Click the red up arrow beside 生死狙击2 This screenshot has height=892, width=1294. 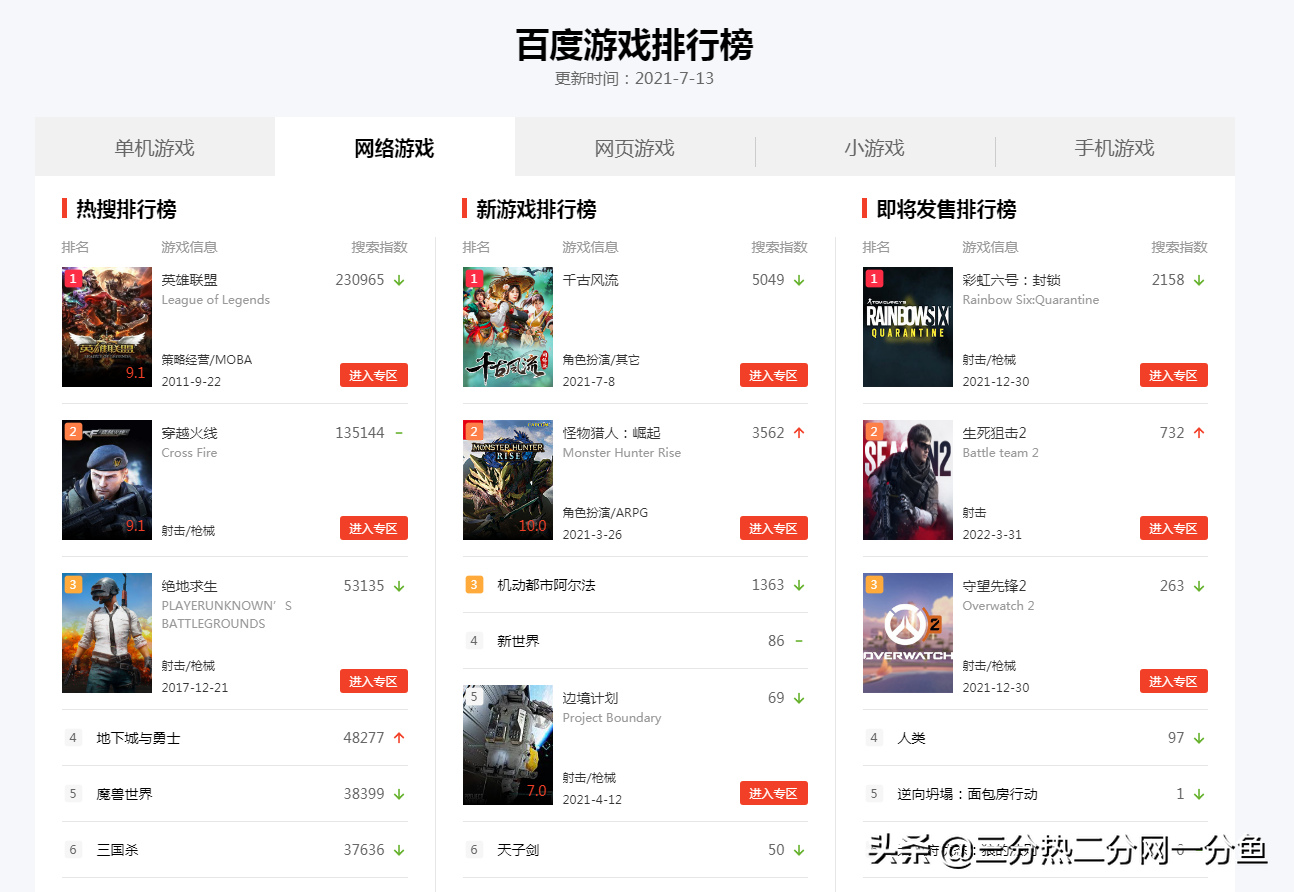point(1199,433)
